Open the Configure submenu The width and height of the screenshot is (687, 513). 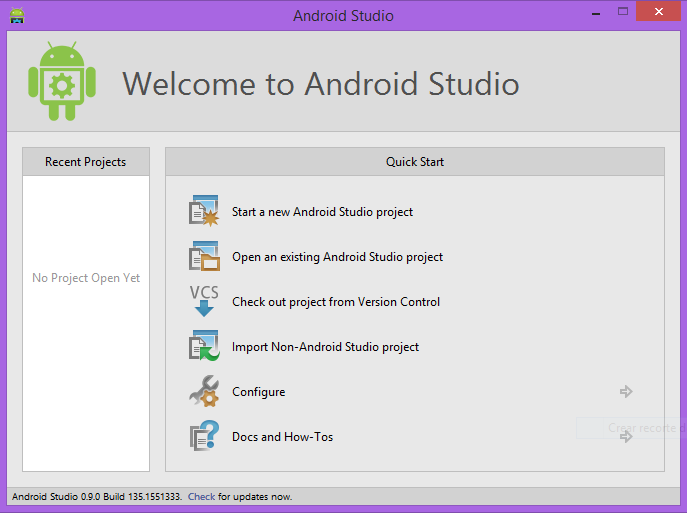pos(259,392)
